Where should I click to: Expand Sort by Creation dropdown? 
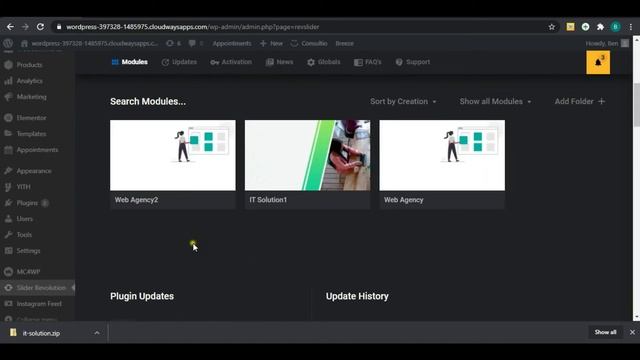tap(403, 101)
